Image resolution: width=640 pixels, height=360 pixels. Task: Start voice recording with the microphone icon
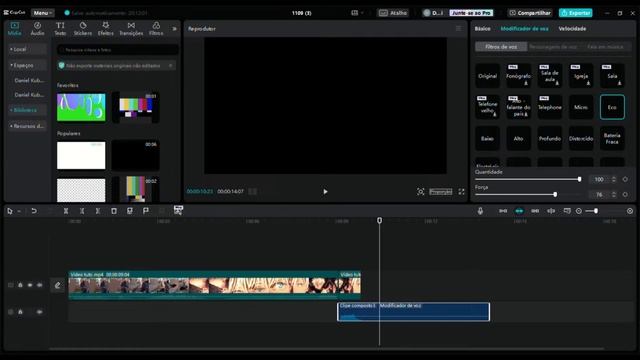coord(480,211)
